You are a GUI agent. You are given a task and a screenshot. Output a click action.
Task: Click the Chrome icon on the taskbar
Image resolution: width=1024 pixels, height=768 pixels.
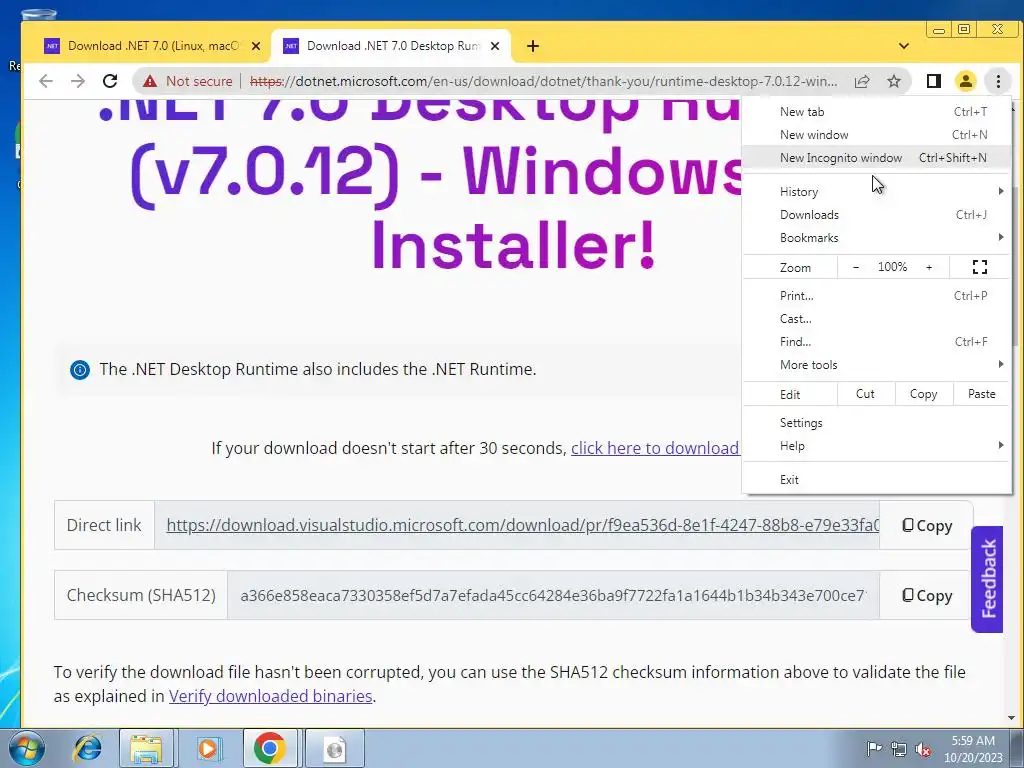[x=270, y=748]
